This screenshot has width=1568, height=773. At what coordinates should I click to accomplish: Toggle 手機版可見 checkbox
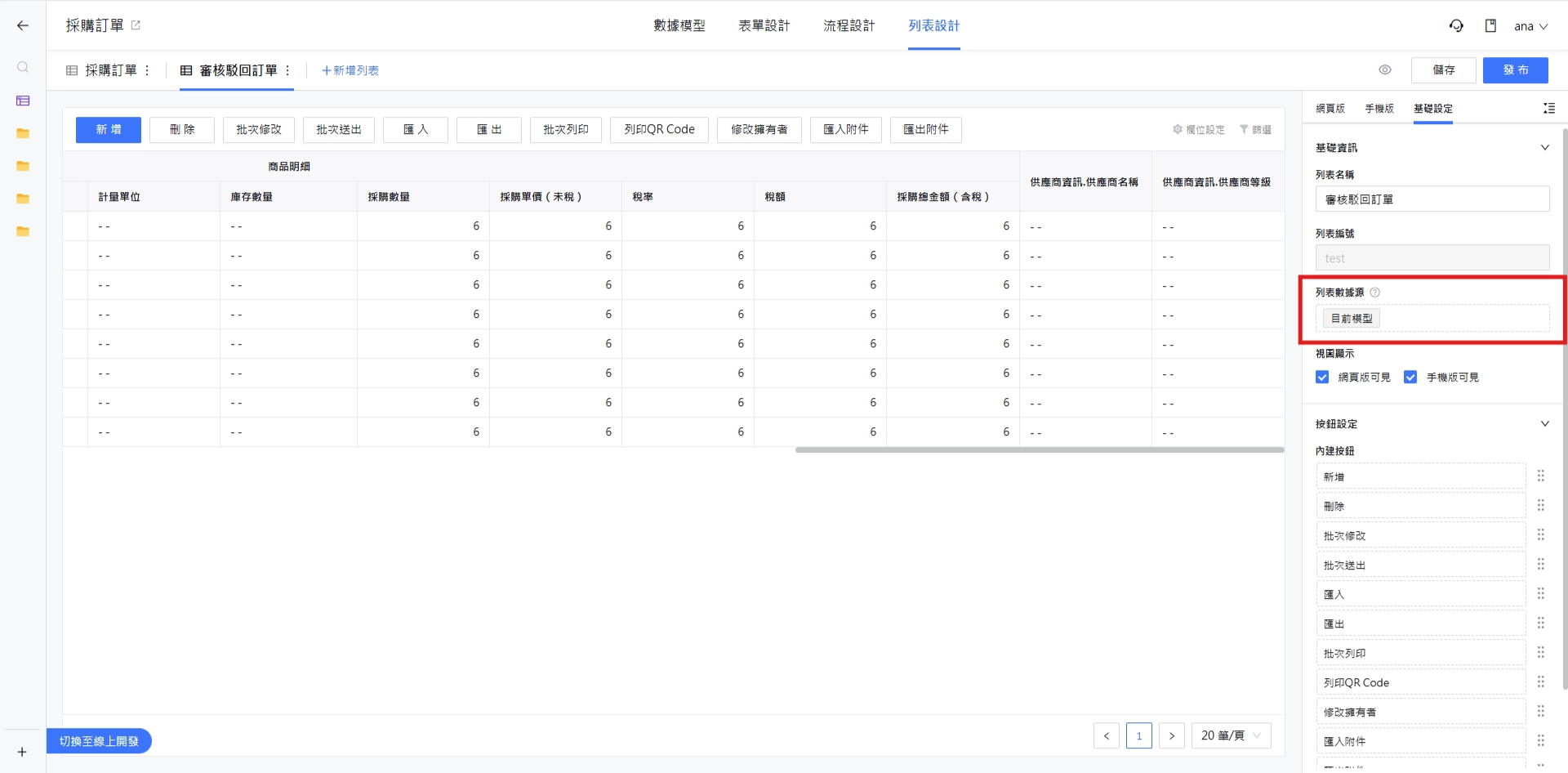1410,377
